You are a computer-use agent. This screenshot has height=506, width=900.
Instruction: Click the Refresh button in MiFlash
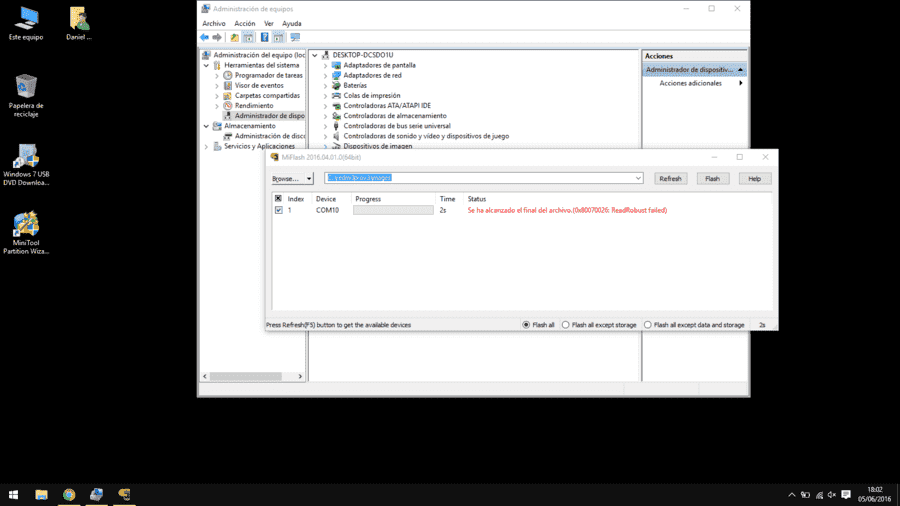tap(670, 179)
